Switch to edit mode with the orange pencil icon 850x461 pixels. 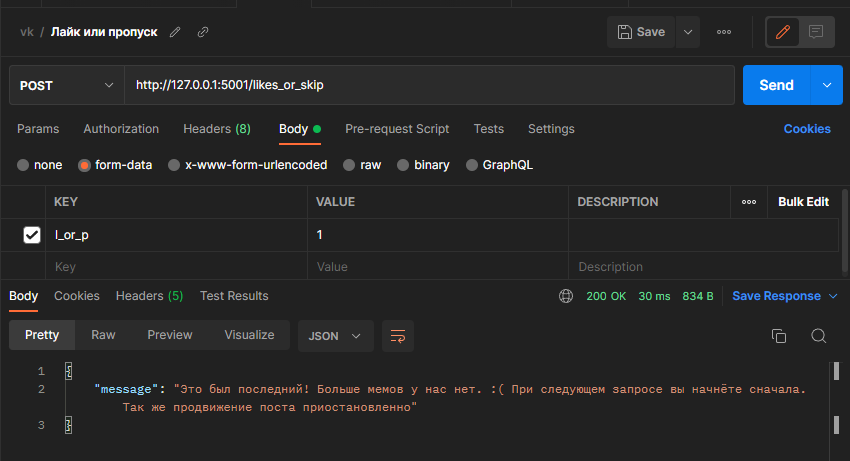pyautogui.click(x=782, y=32)
